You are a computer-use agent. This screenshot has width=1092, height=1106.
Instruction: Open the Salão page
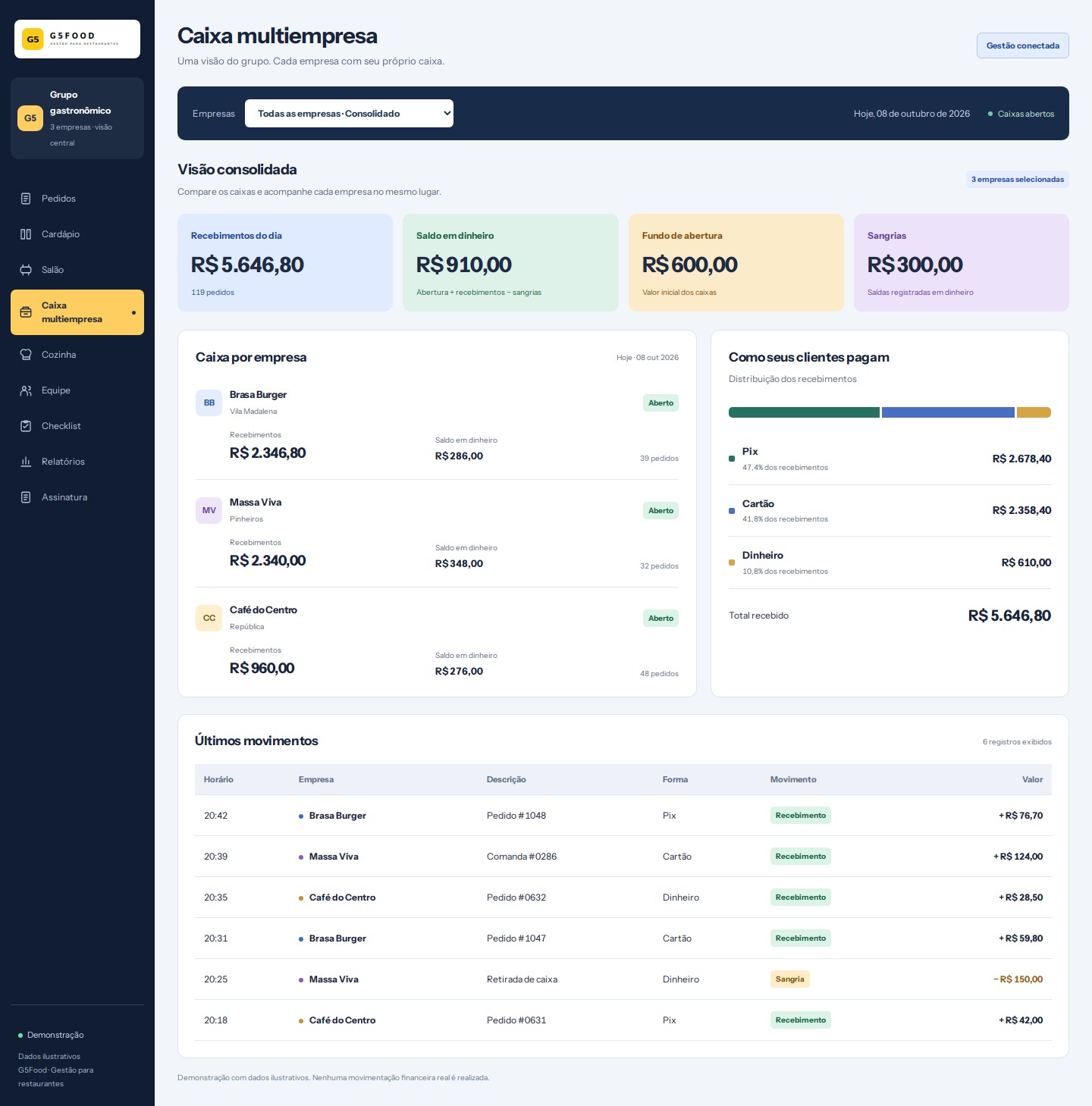tap(77, 270)
